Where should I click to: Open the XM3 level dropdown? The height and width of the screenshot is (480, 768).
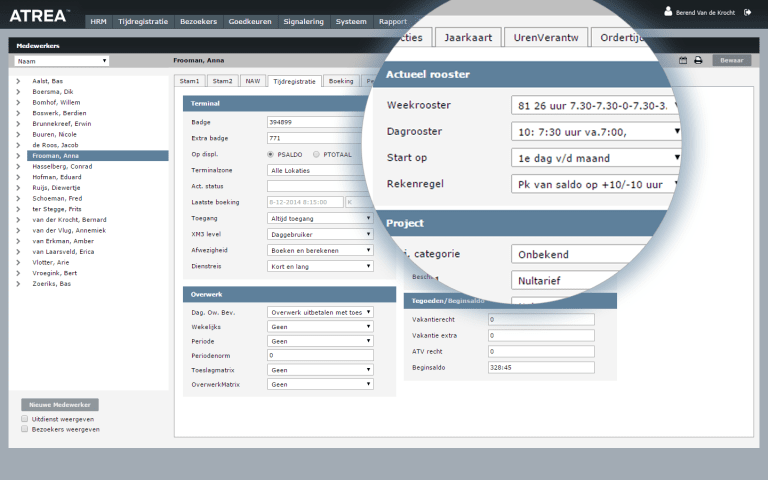(x=320, y=234)
